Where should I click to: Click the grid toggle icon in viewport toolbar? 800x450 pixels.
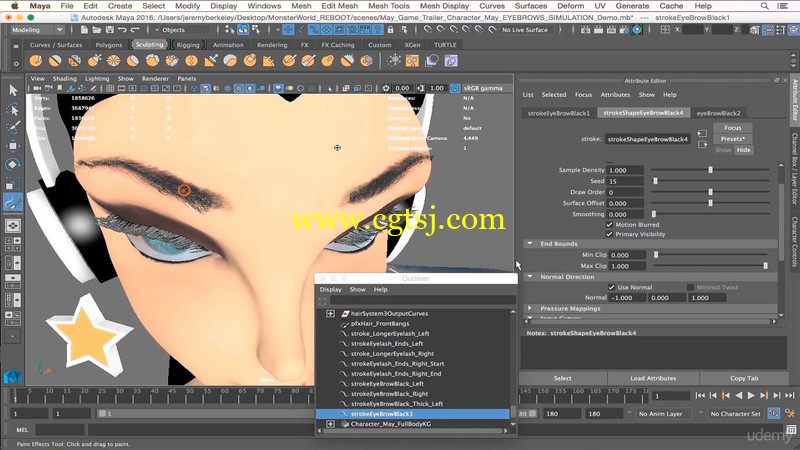pyautogui.click(x=110, y=88)
